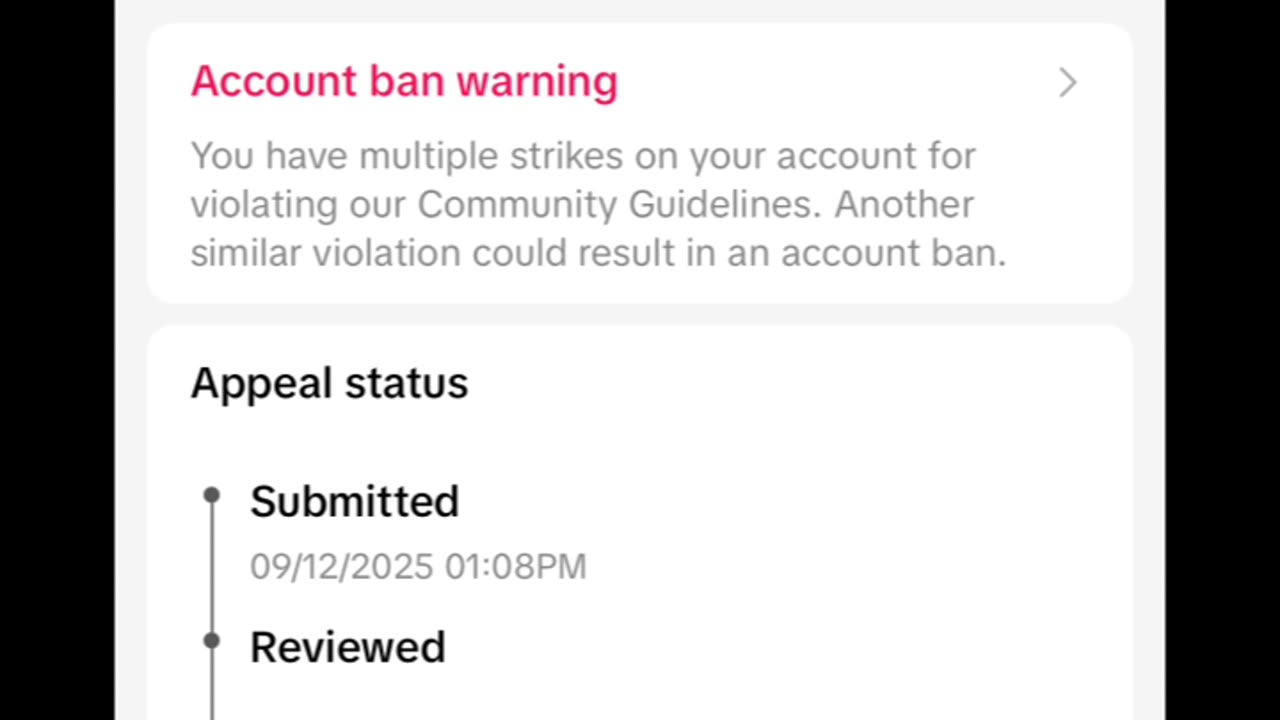Click the black bar right of the app
Screen dimensions: 1280x720
[x=1222, y=360]
